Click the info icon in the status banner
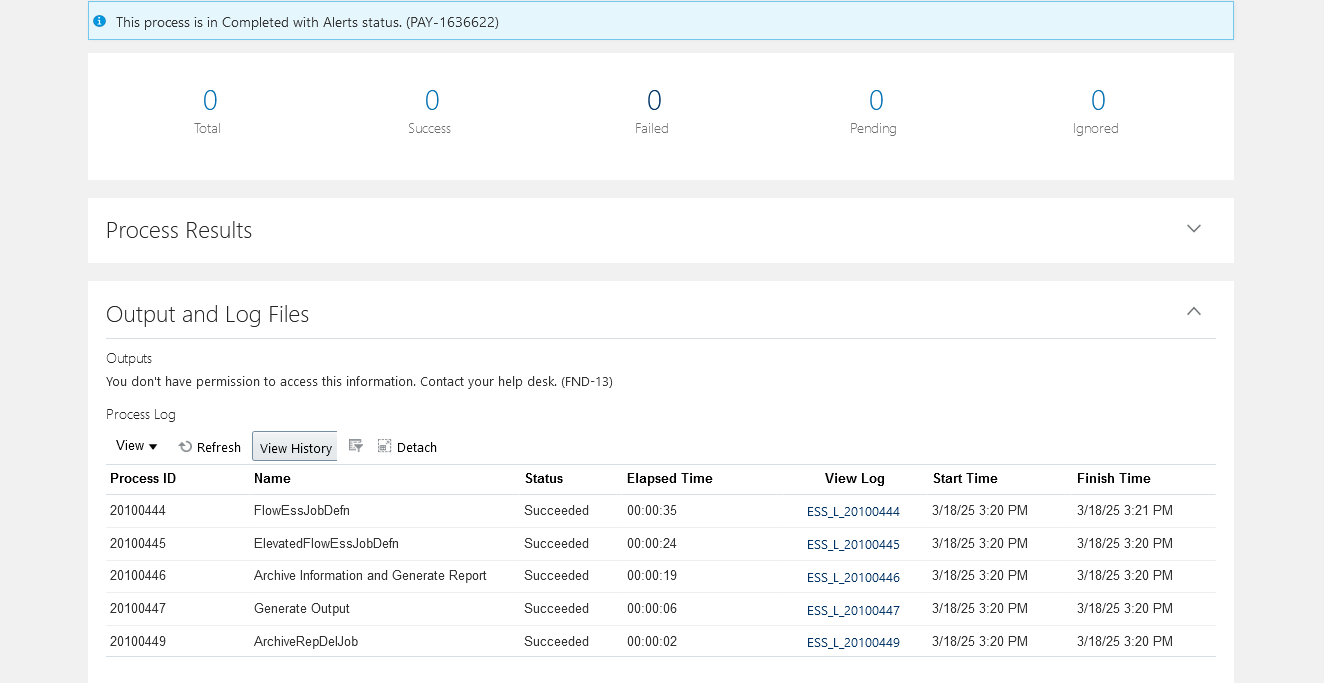Screen dimensions: 1324x683 100,21
